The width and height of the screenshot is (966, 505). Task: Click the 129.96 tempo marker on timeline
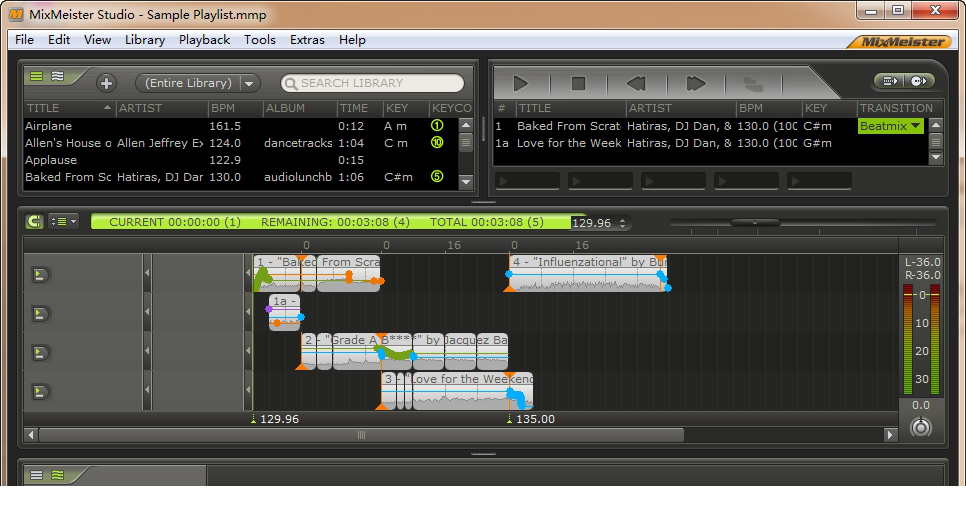275,419
